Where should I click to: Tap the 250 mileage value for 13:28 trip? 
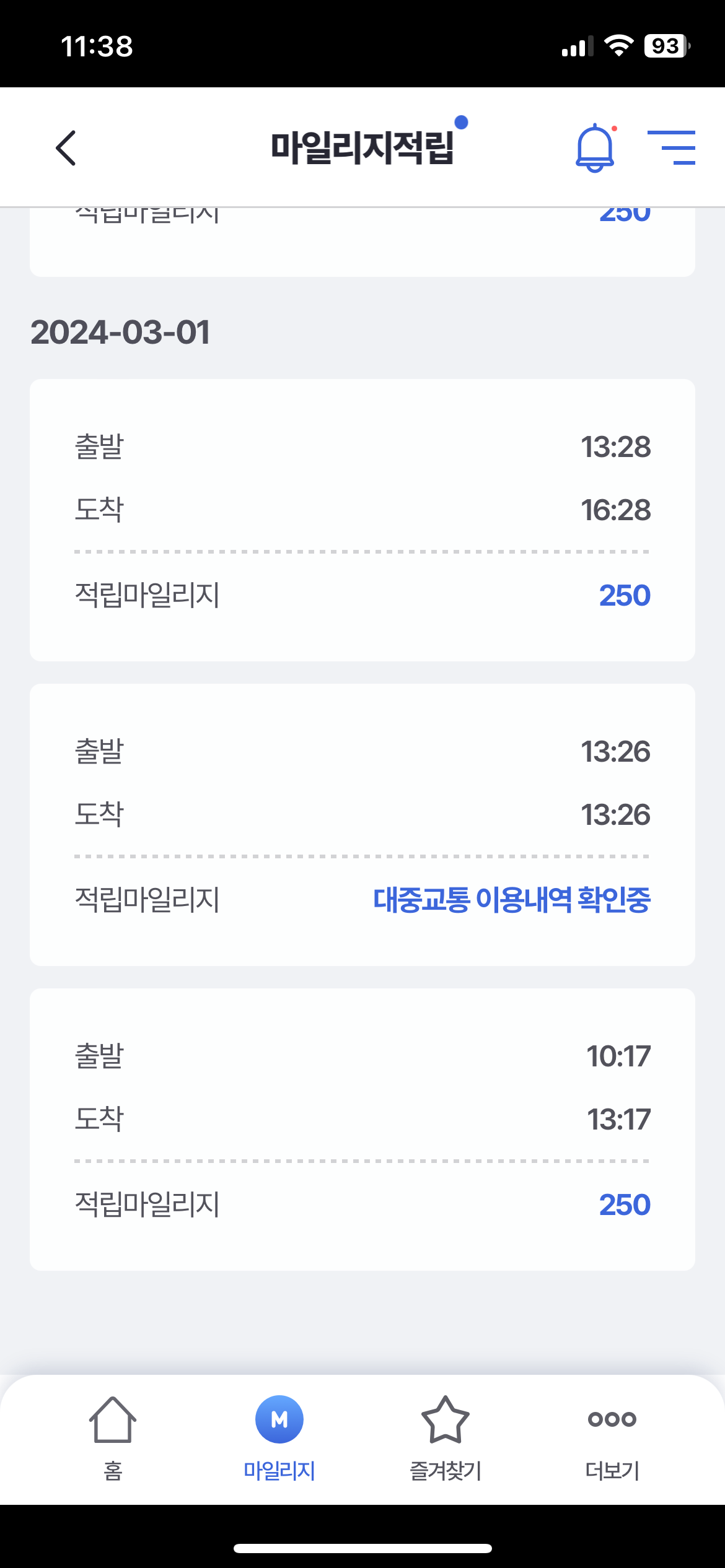tap(625, 595)
